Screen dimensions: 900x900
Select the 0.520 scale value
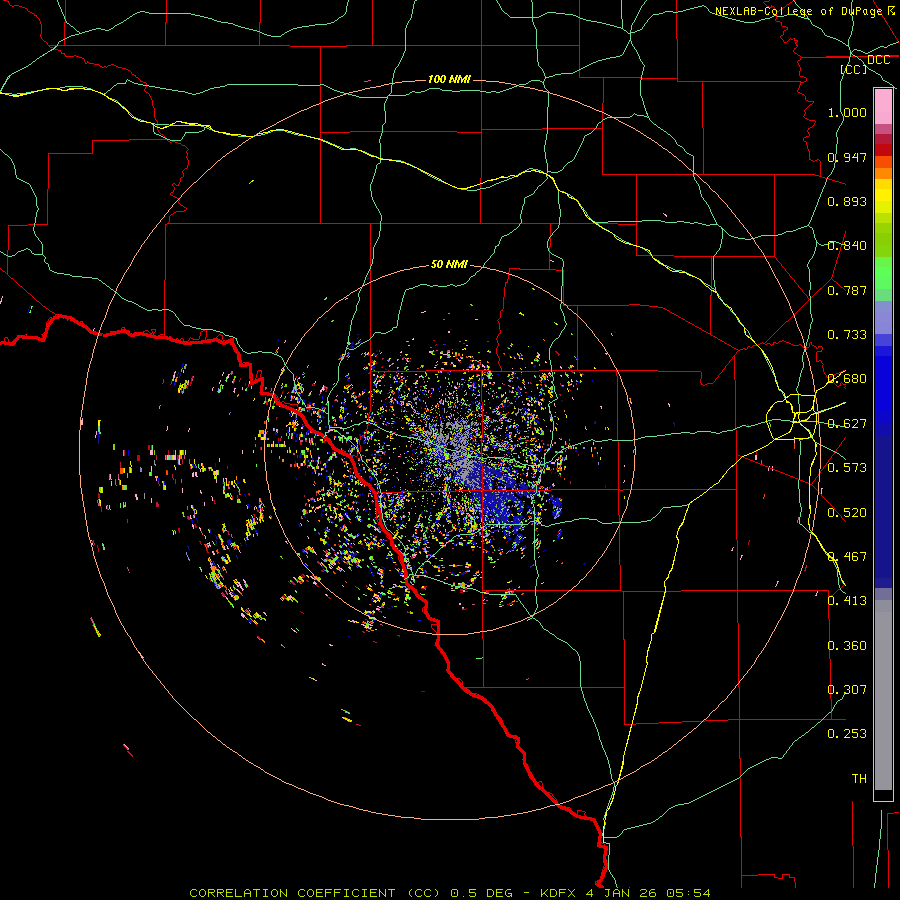[847, 512]
